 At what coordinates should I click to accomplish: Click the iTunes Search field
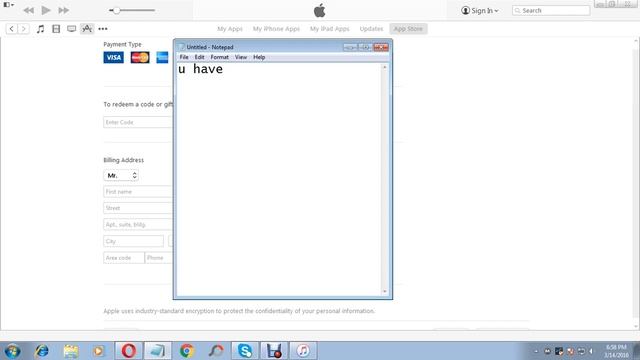tap(551, 11)
